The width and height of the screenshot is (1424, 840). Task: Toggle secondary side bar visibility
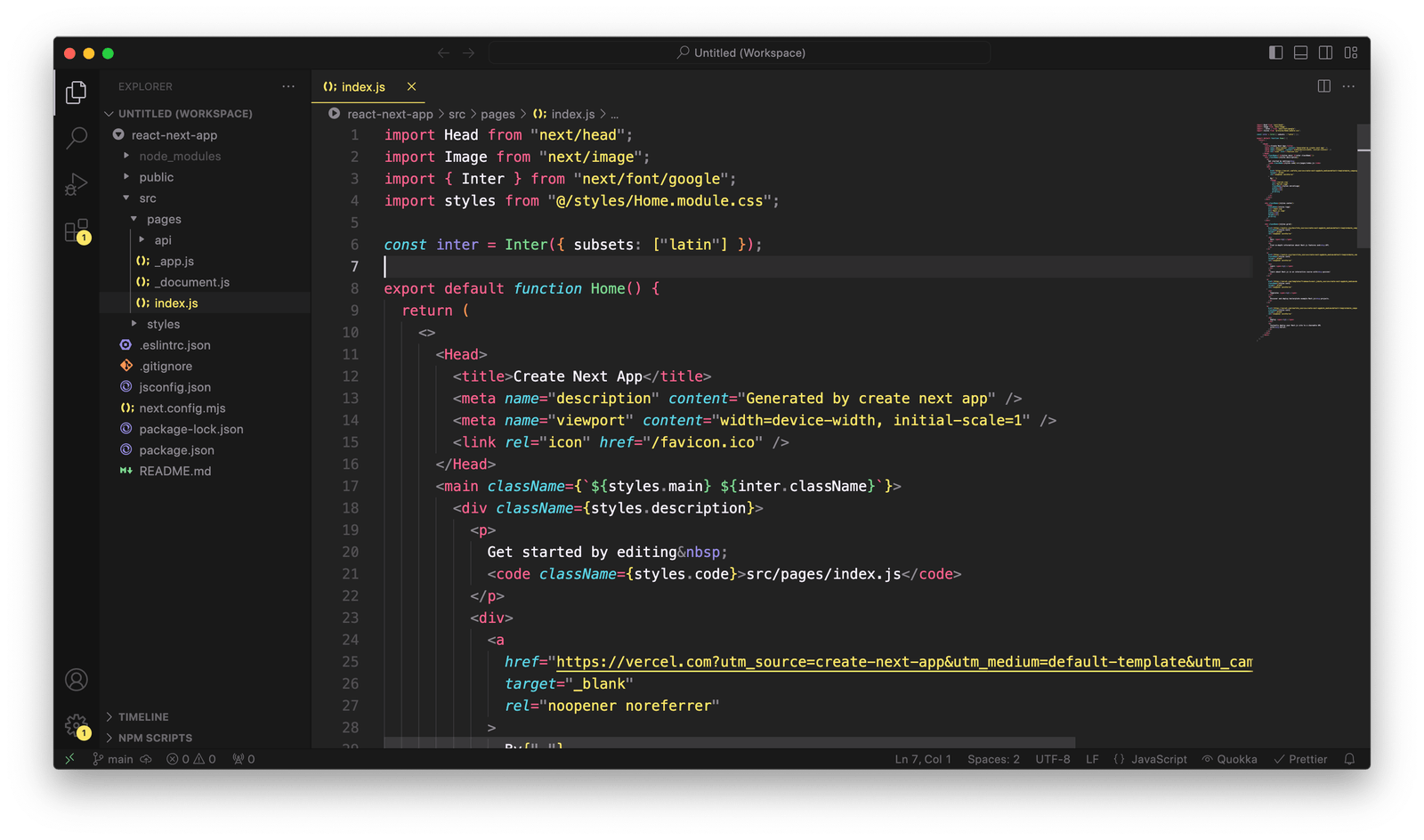[x=1325, y=52]
